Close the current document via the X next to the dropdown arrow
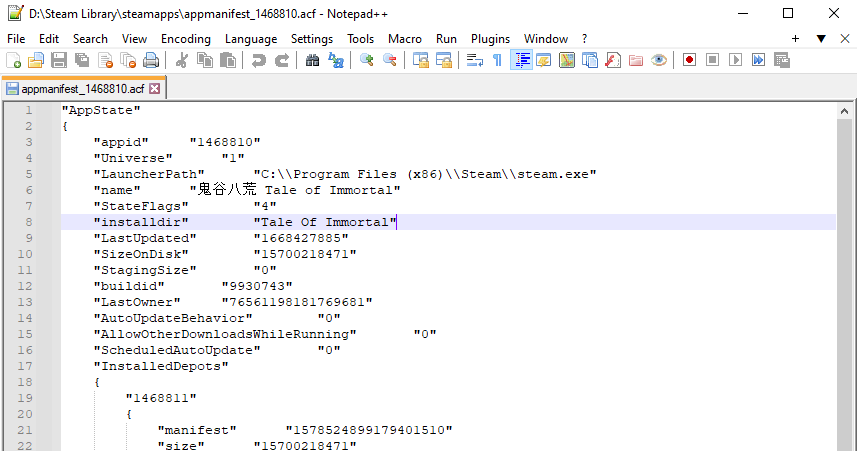This screenshot has width=857, height=451. coord(845,38)
